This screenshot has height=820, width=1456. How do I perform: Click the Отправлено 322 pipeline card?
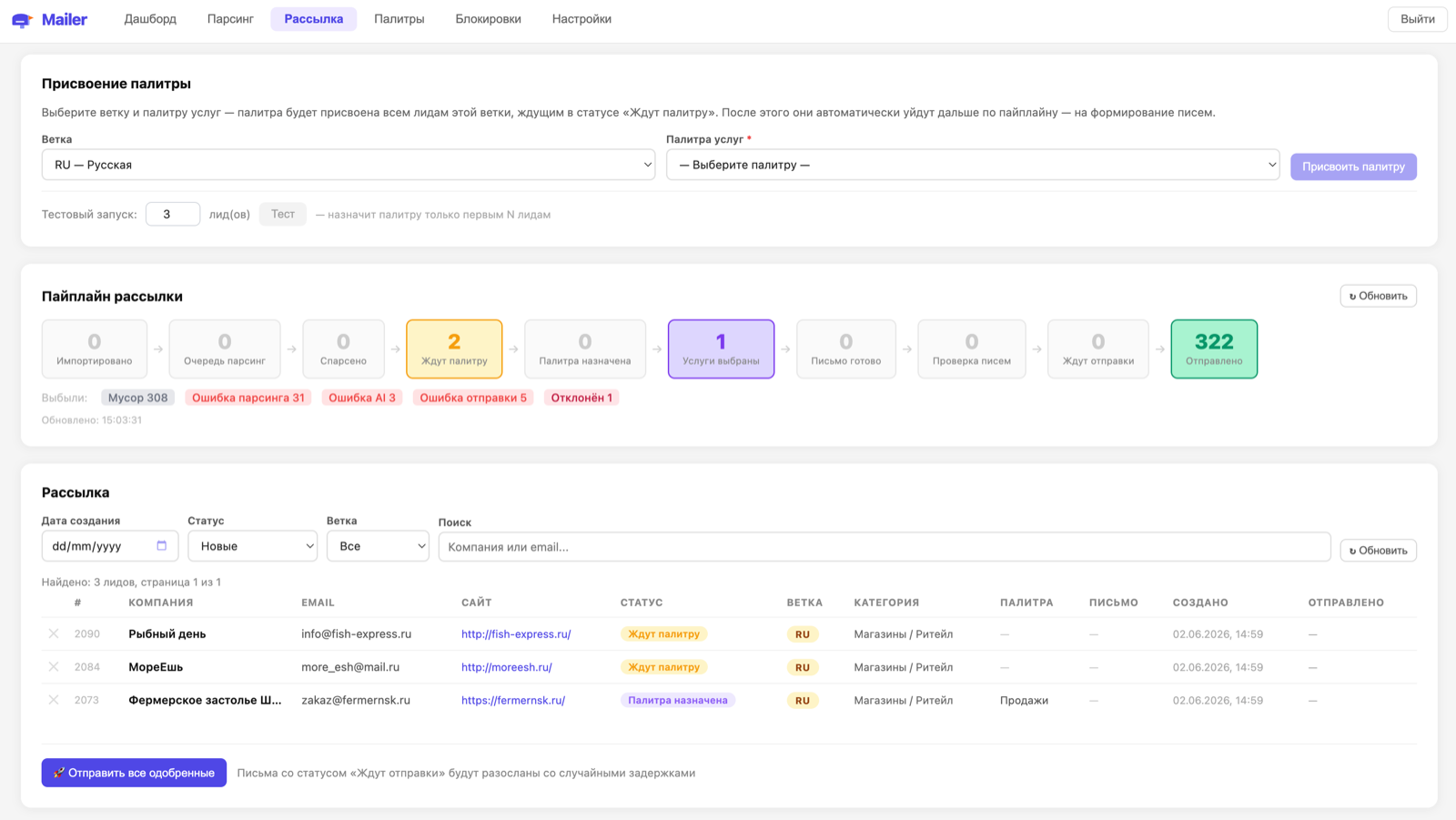point(1214,349)
